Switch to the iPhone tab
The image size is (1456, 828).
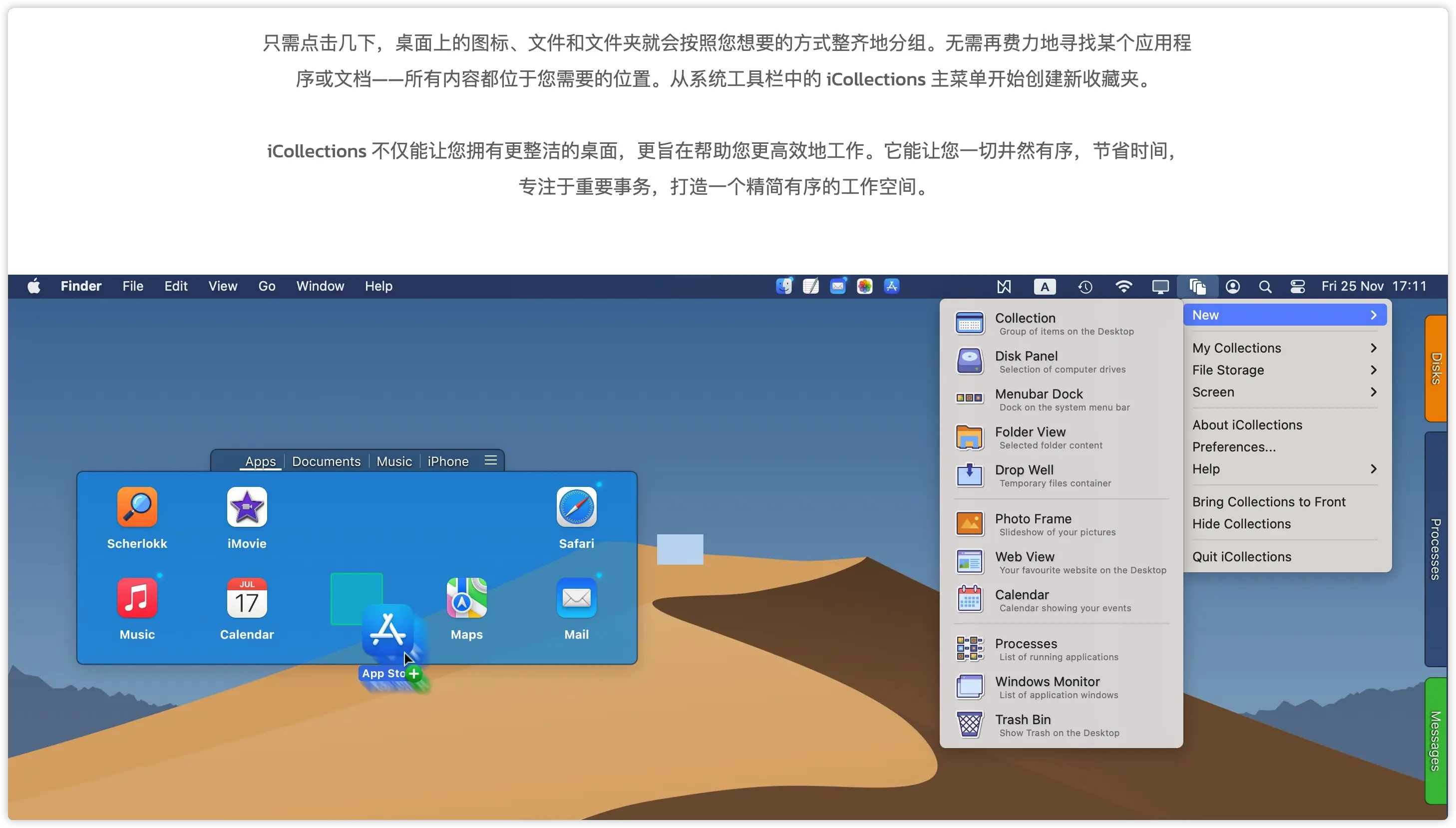448,461
